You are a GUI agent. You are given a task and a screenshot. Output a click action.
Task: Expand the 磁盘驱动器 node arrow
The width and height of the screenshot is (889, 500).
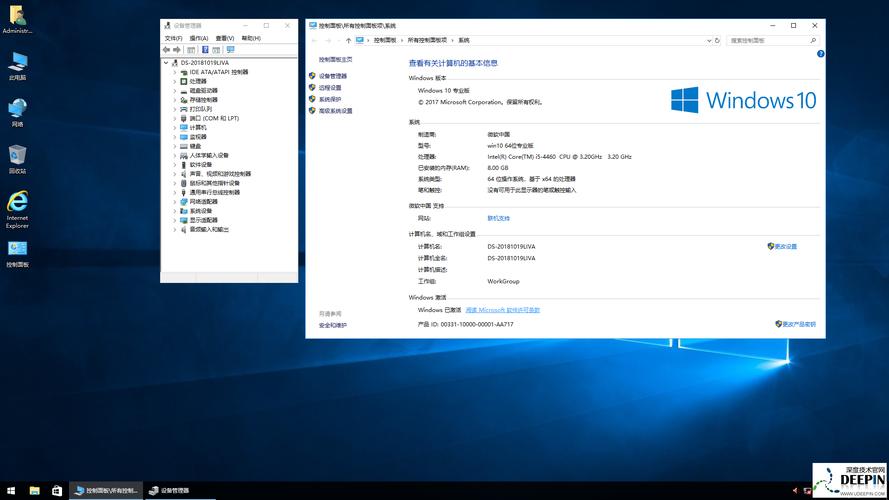(175, 91)
